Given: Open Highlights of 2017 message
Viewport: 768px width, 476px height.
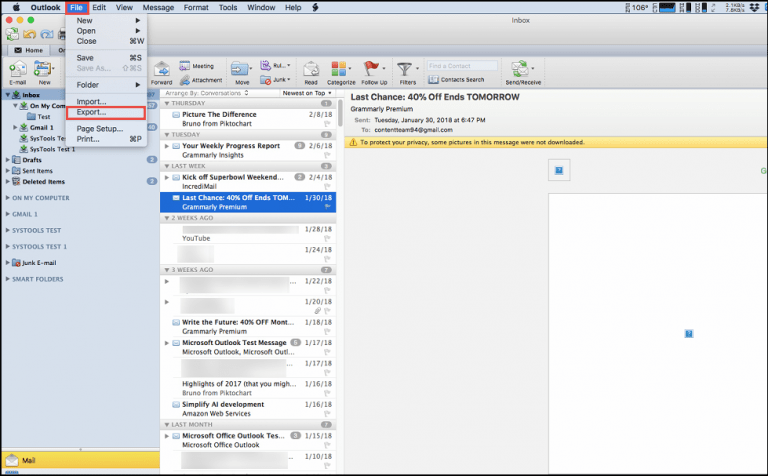Looking at the screenshot, I should pos(248,388).
